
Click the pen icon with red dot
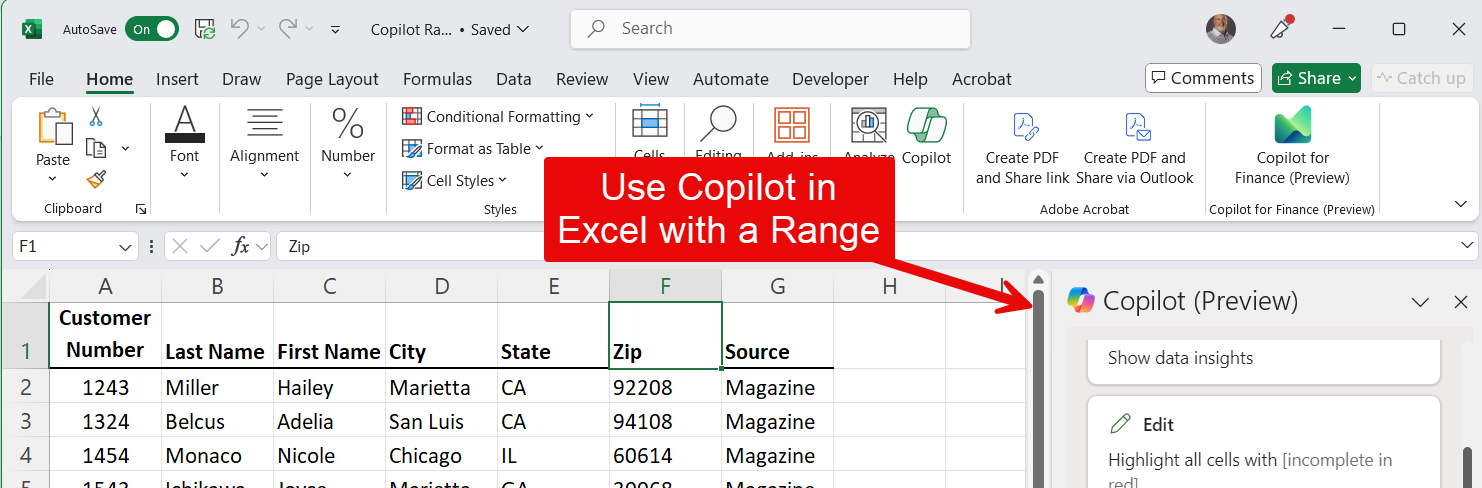click(1281, 28)
